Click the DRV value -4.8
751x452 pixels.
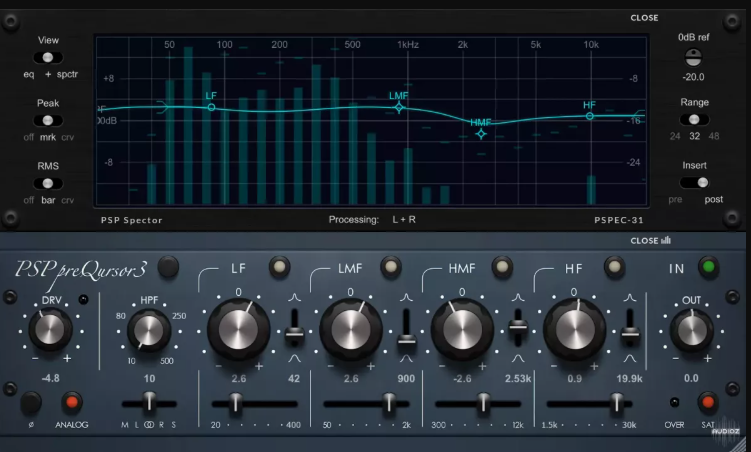[50, 378]
